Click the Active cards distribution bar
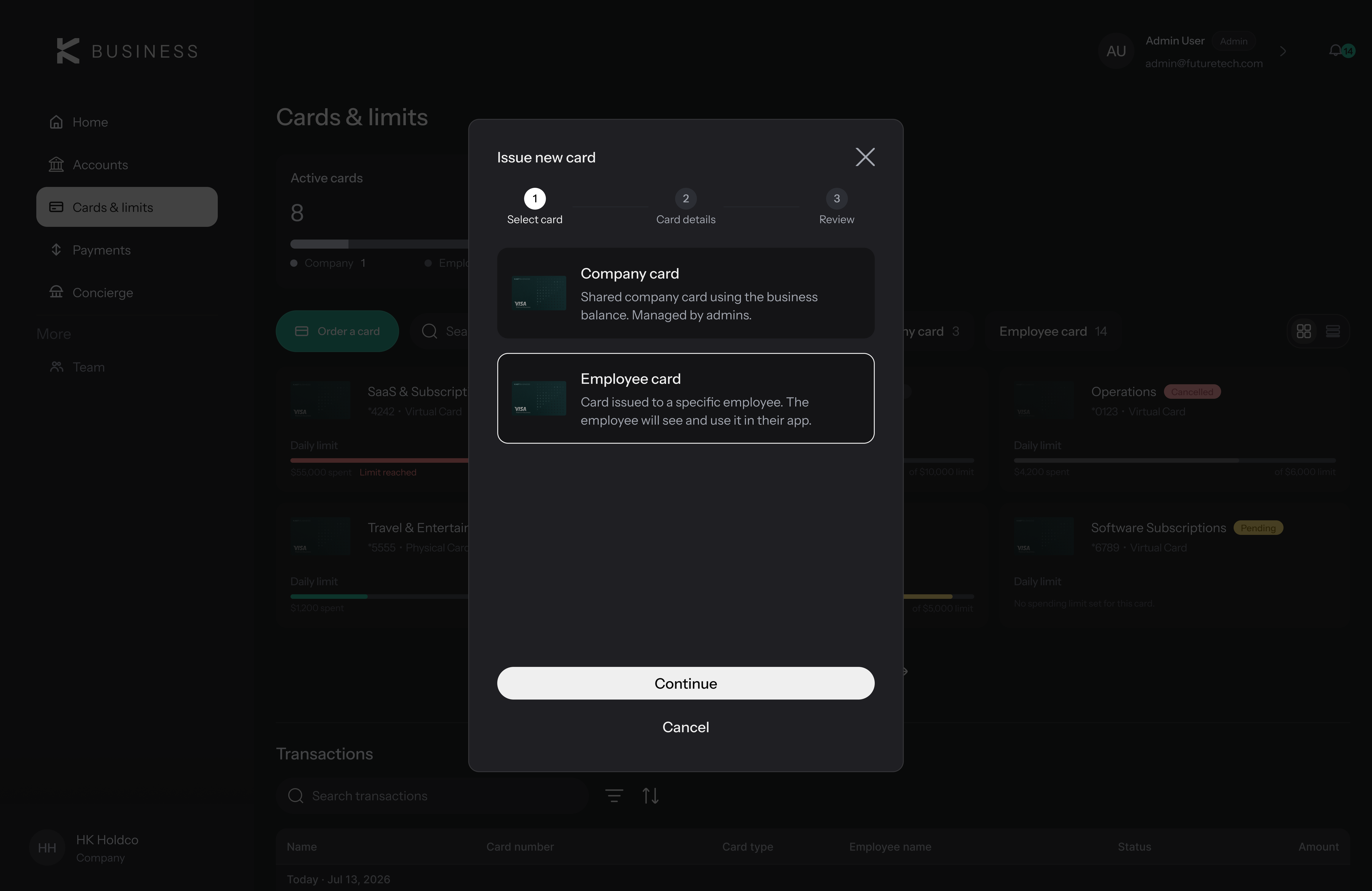 (x=379, y=244)
